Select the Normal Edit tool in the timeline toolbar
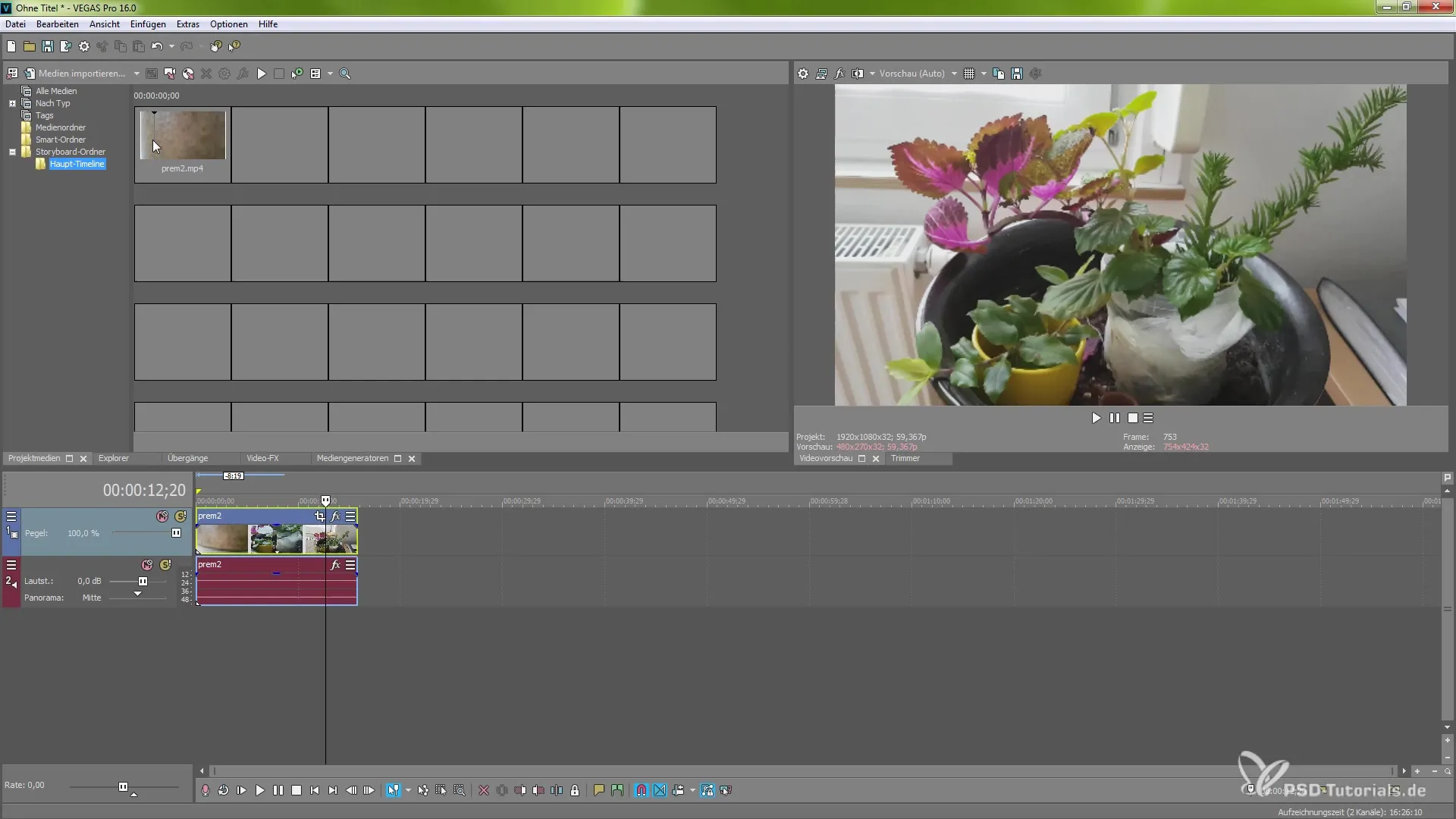 pos(393,790)
